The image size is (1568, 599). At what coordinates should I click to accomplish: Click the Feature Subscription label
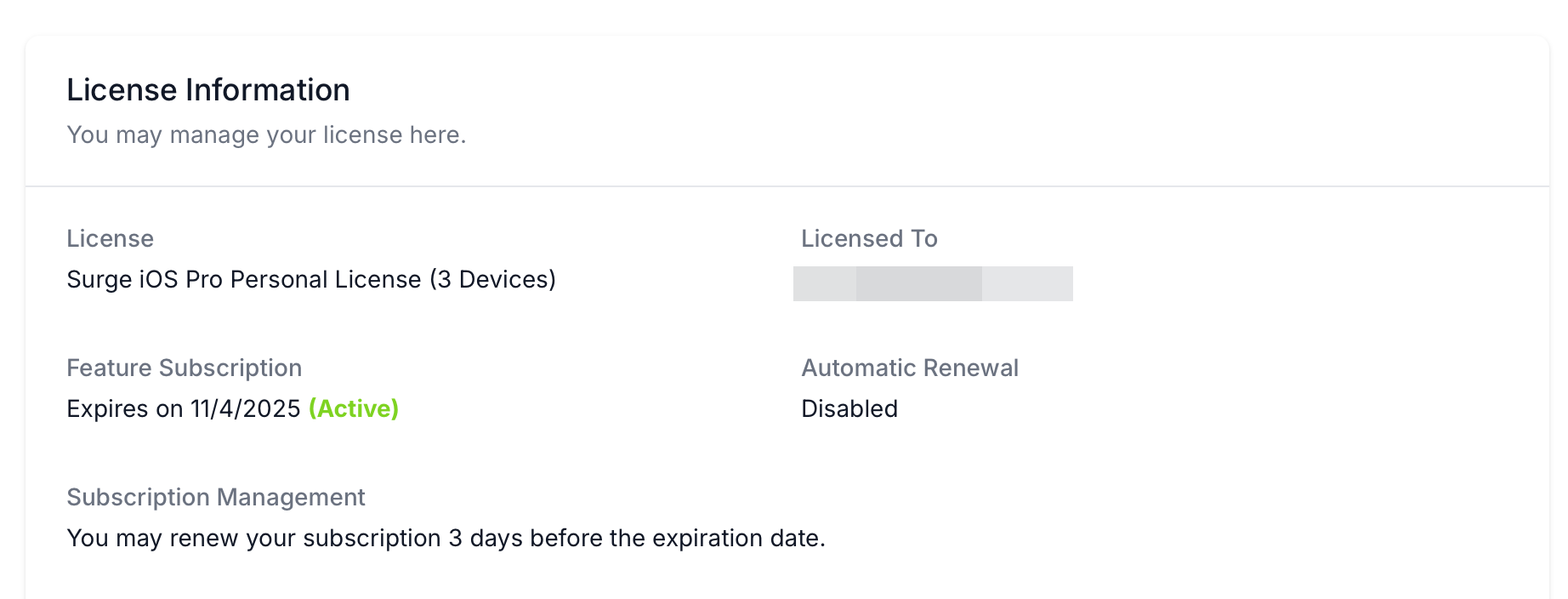tap(185, 368)
